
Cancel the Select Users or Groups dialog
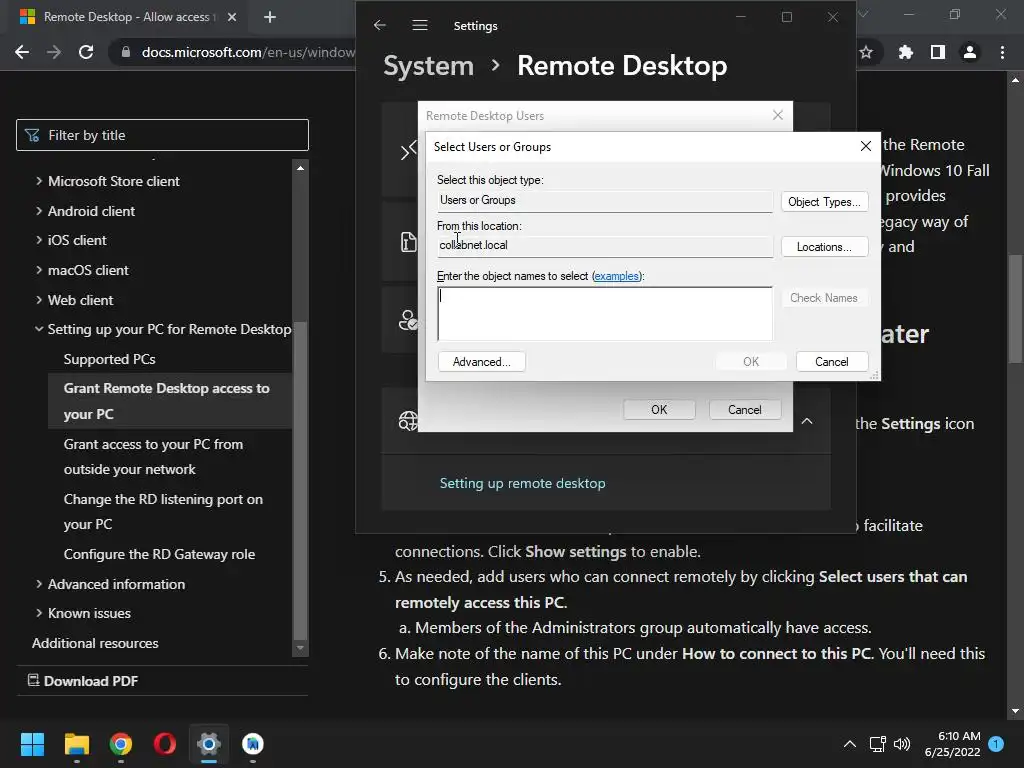(832, 362)
